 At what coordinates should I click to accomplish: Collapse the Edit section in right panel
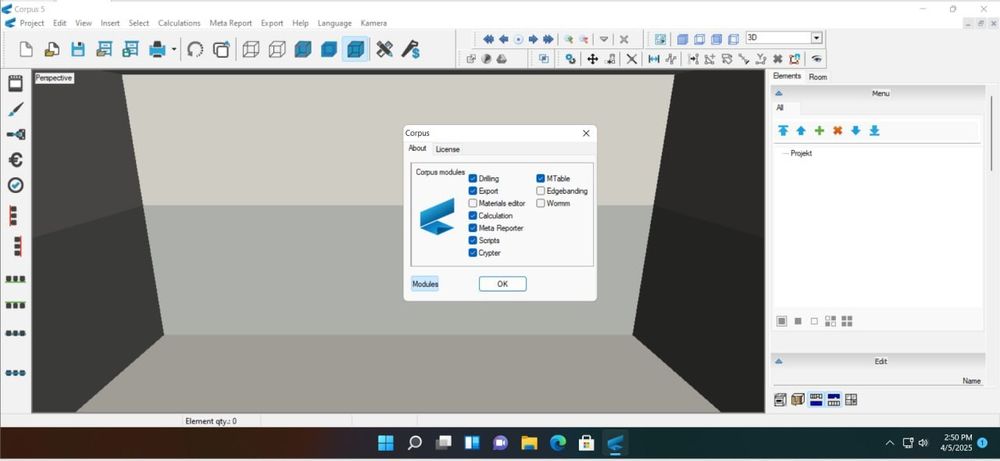point(779,361)
